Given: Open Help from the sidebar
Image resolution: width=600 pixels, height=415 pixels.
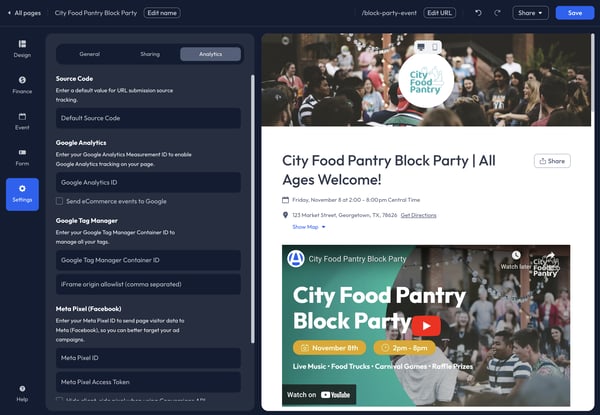Looking at the screenshot, I should (22, 394).
